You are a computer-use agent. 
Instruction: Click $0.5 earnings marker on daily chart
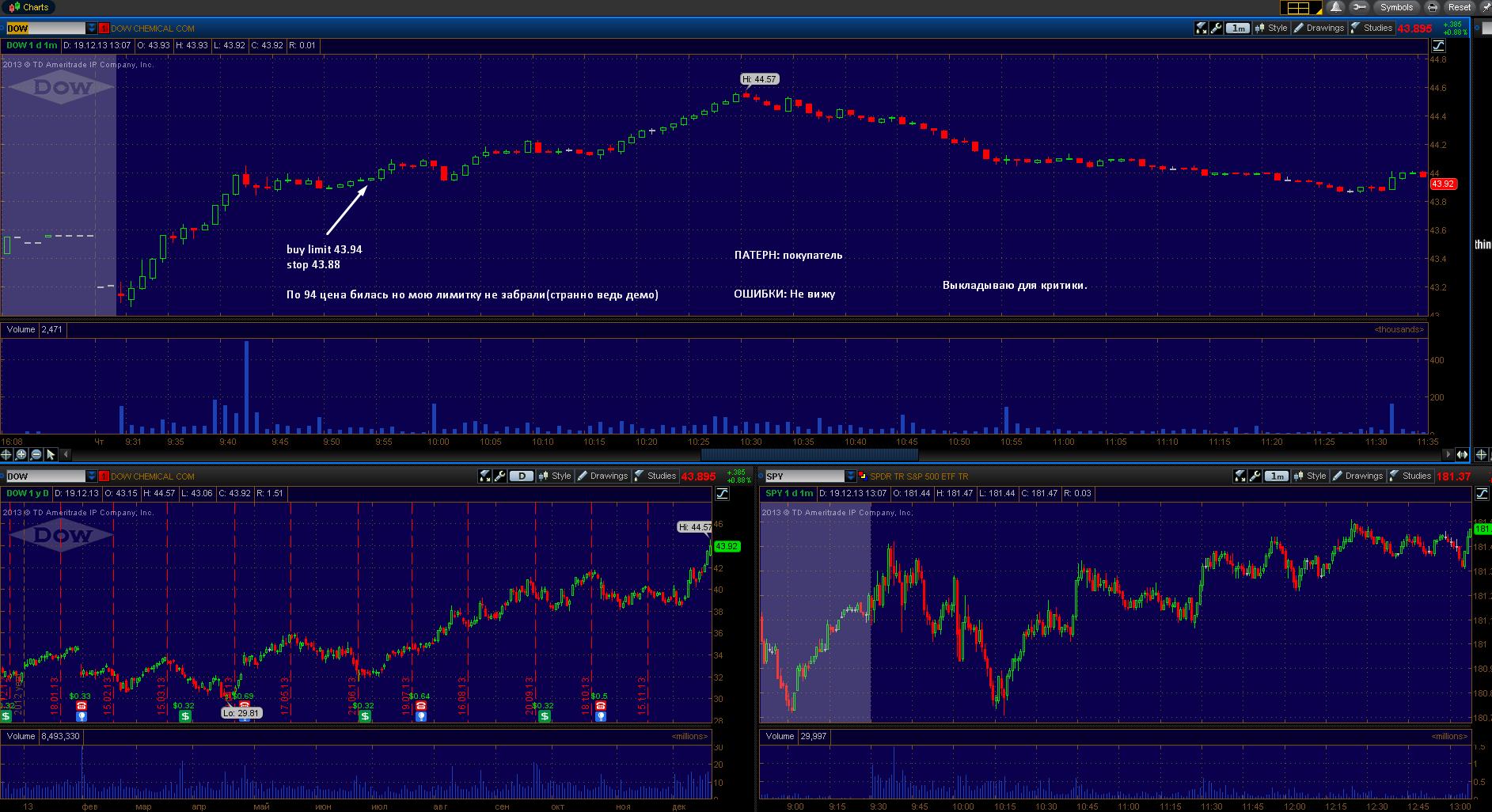600,706
